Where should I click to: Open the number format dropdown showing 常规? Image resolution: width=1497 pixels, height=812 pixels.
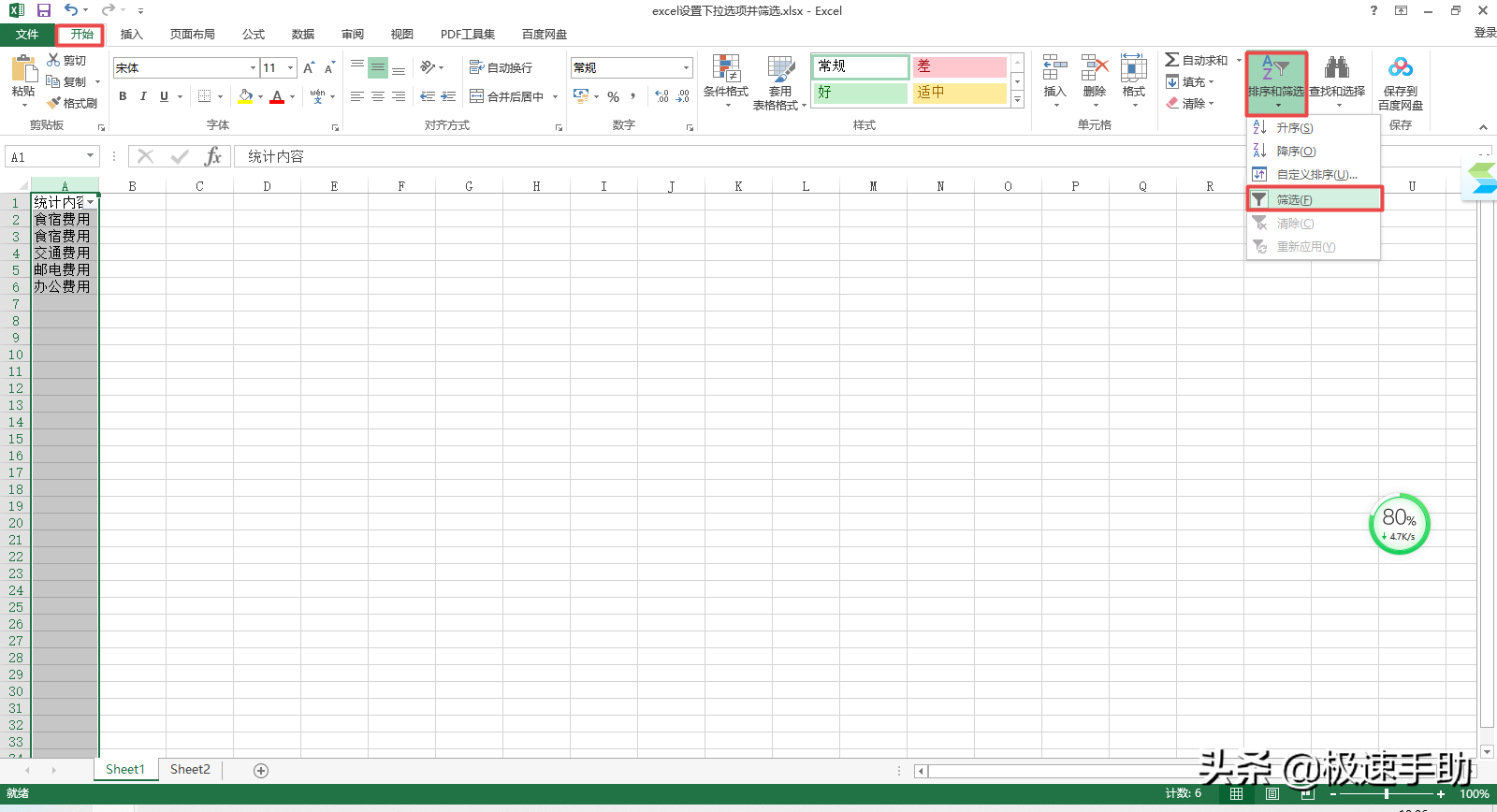point(686,67)
